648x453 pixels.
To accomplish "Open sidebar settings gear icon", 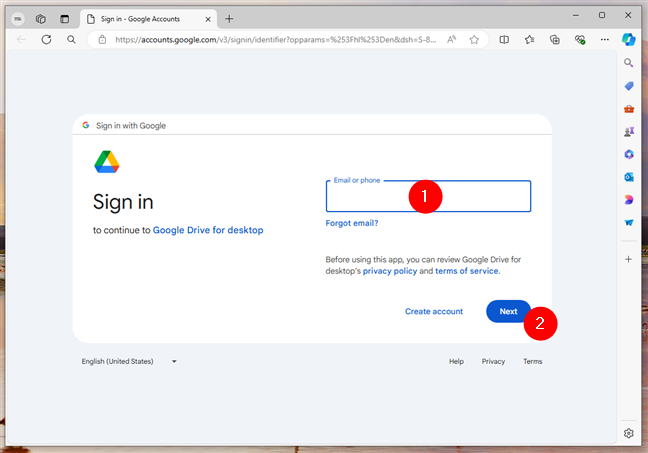I will click(x=629, y=433).
